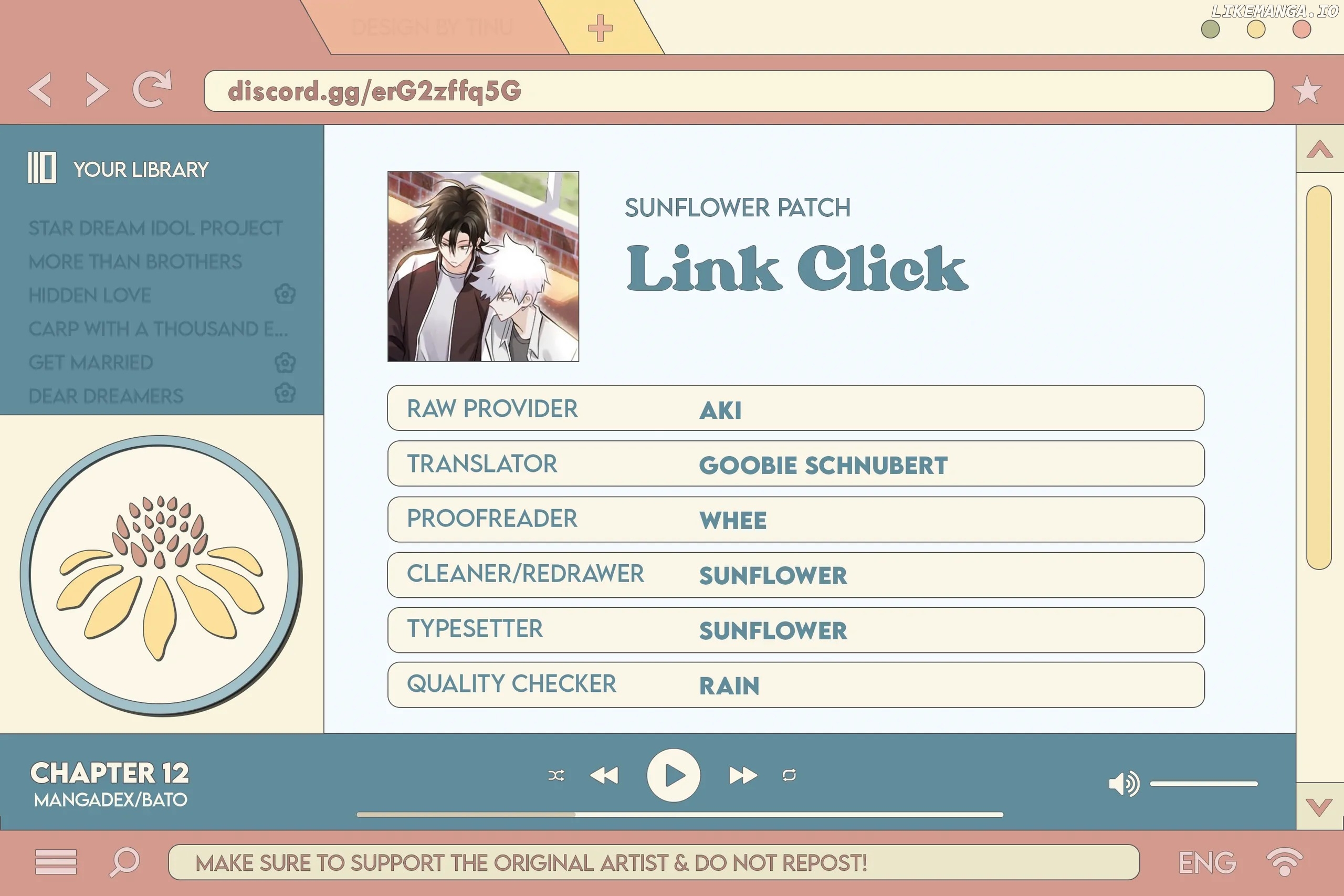Click the Link Click title
The width and height of the screenshot is (1344, 896).
point(797,268)
